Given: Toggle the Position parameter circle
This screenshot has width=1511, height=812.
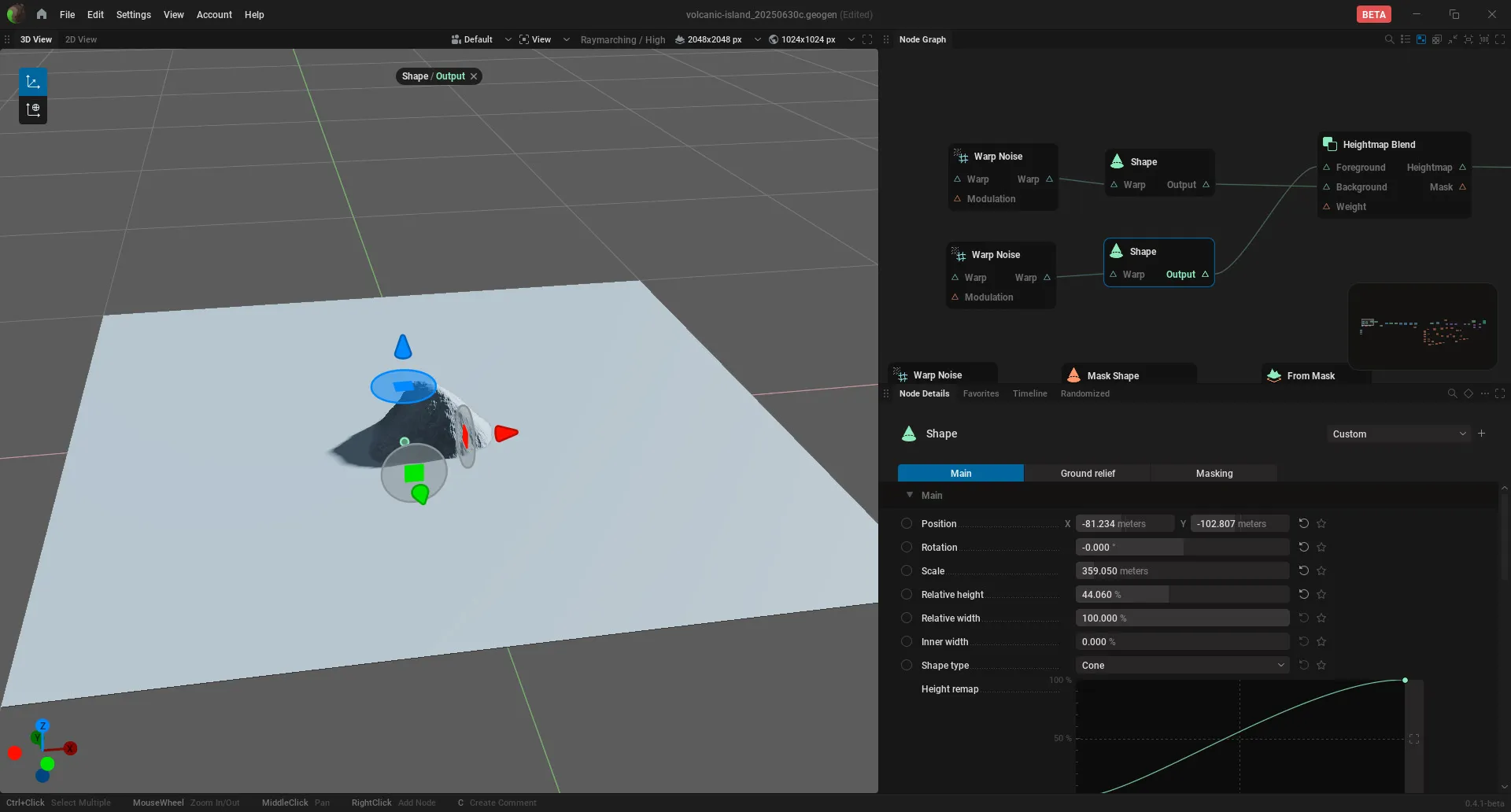Looking at the screenshot, I should click(x=907, y=523).
